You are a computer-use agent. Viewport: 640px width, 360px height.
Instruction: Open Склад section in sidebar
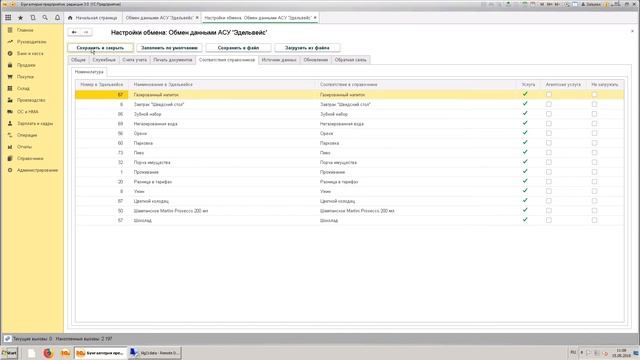23,89
